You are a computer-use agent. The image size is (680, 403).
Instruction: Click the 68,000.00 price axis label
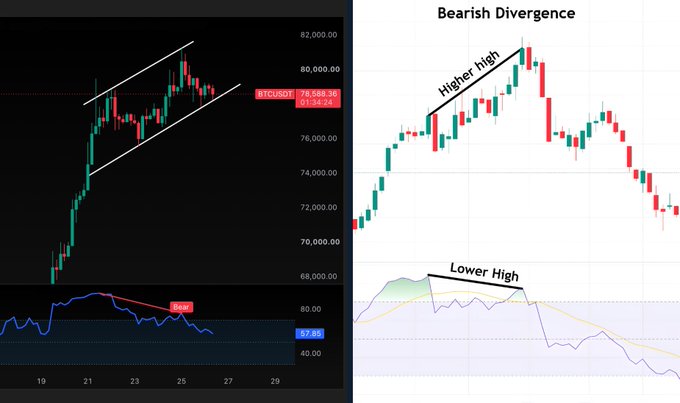[x=319, y=276]
